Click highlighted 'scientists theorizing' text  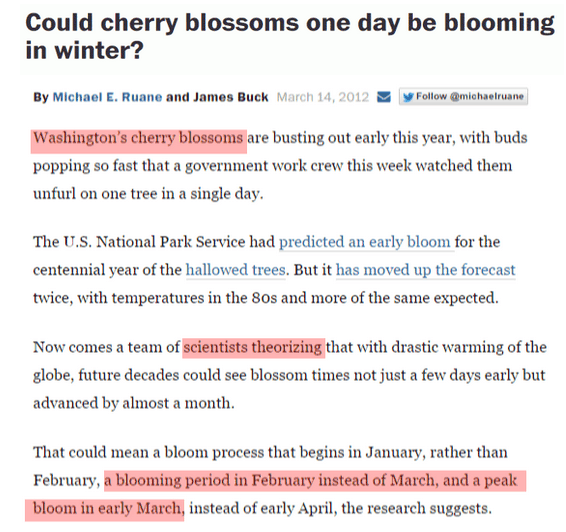[253, 347]
